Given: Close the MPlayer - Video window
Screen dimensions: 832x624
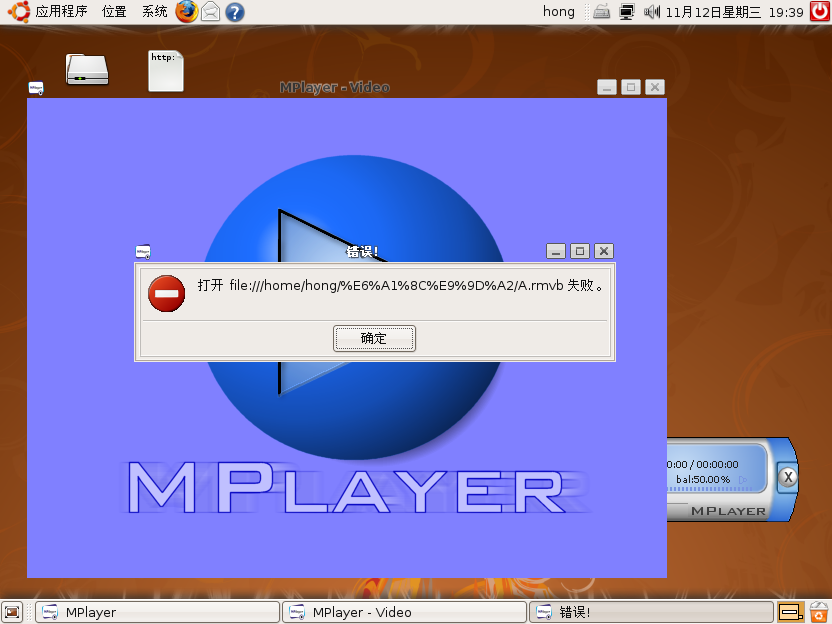Looking at the screenshot, I should 655,87.
